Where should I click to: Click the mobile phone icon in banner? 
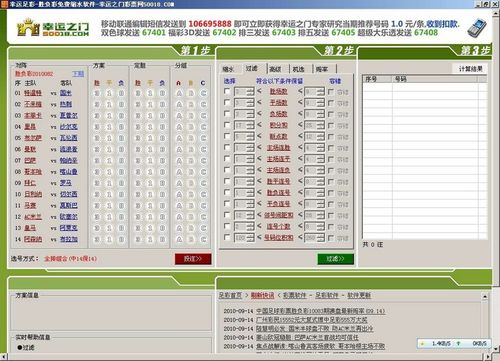(x=477, y=28)
